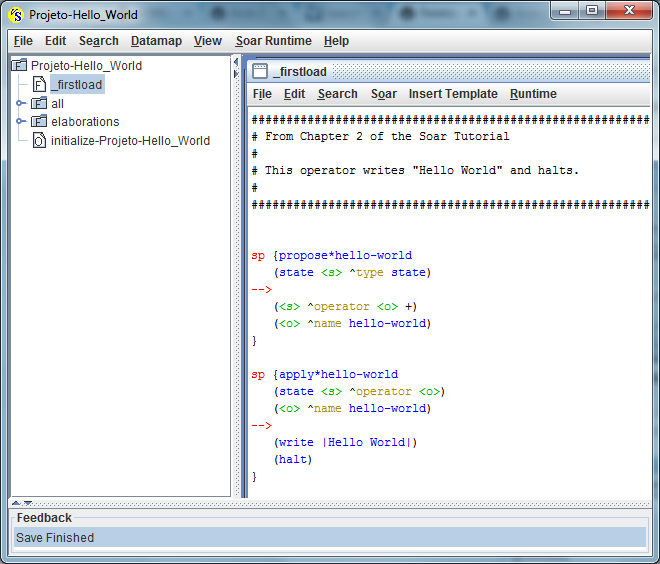Image resolution: width=660 pixels, height=564 pixels.
Task: Click the _firstload file icon in tree
Action: click(39, 84)
